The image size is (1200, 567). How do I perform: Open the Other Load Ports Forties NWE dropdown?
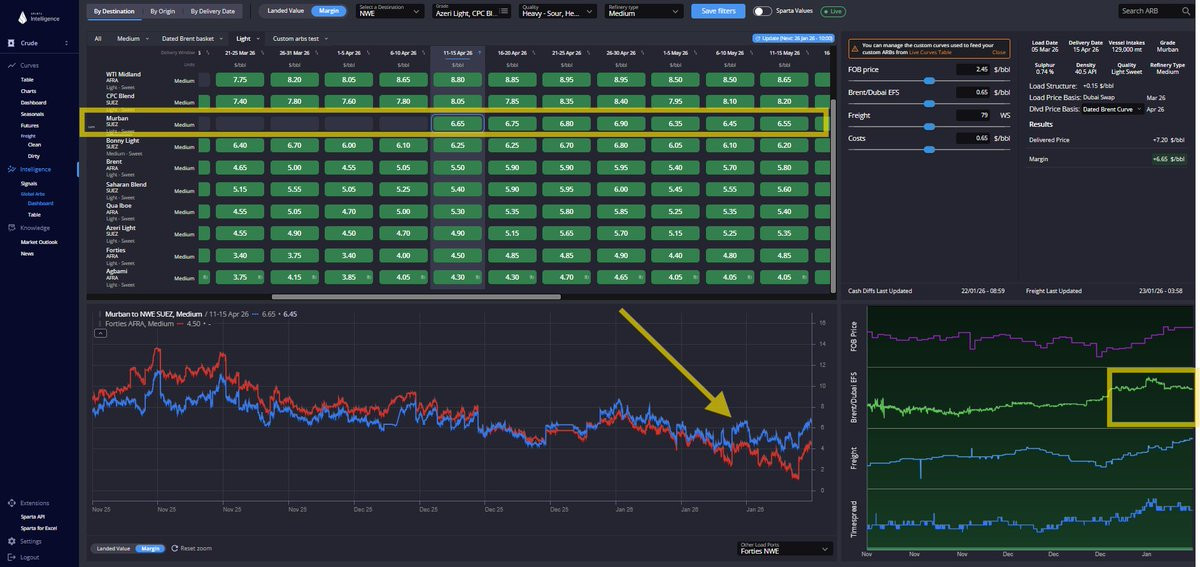(784, 548)
